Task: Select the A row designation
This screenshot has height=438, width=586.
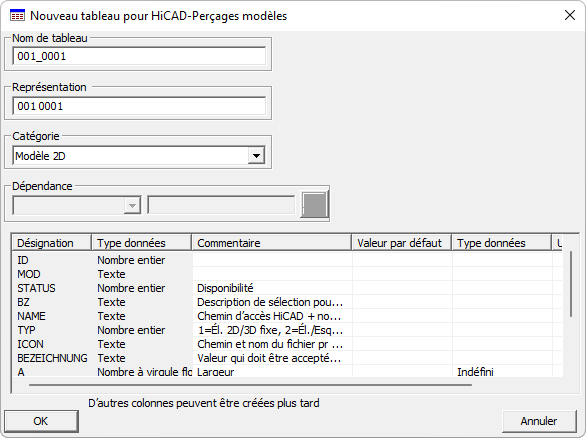Action: (x=21, y=372)
